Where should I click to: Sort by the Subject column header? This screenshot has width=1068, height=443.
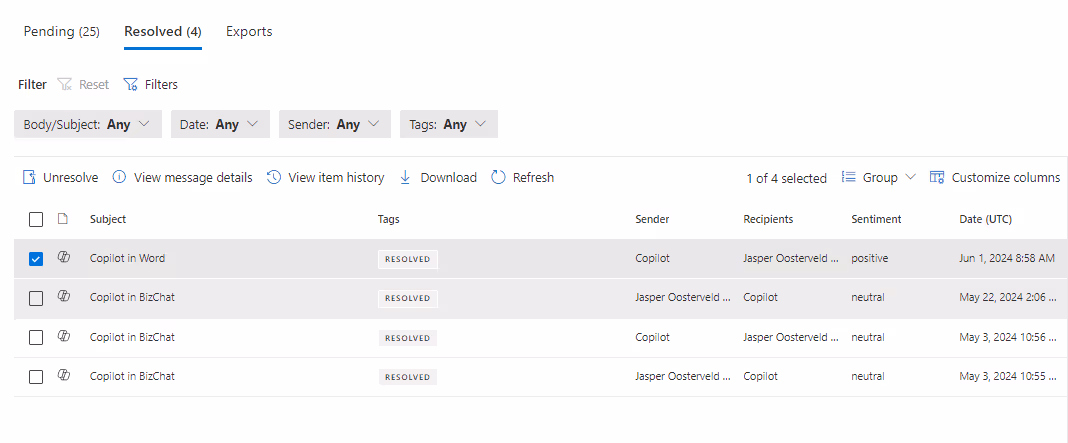coord(108,219)
